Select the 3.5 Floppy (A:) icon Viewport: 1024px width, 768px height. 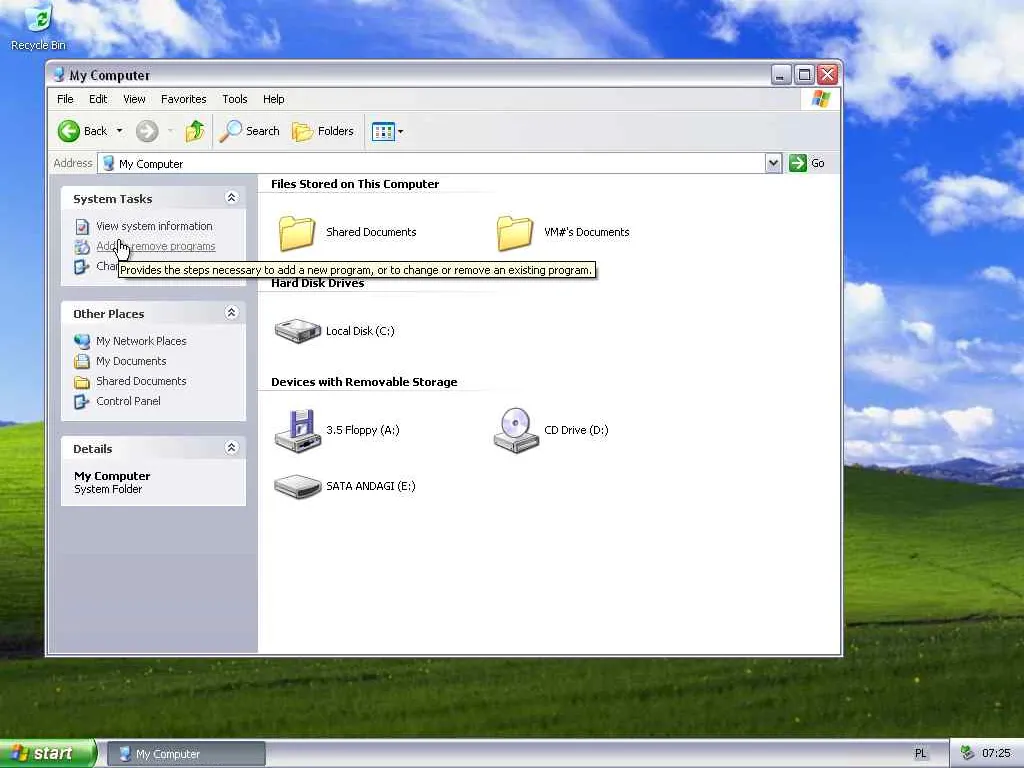pos(298,430)
